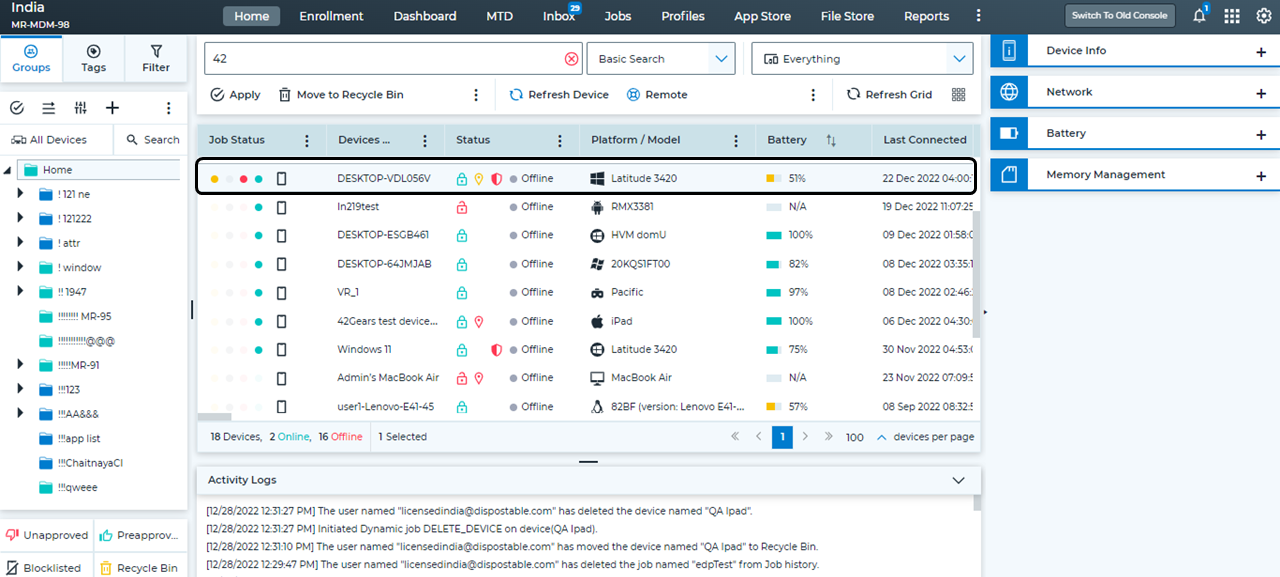Open Devices column menu kebab
The image size is (1280, 577).
pyautogui.click(x=425, y=140)
